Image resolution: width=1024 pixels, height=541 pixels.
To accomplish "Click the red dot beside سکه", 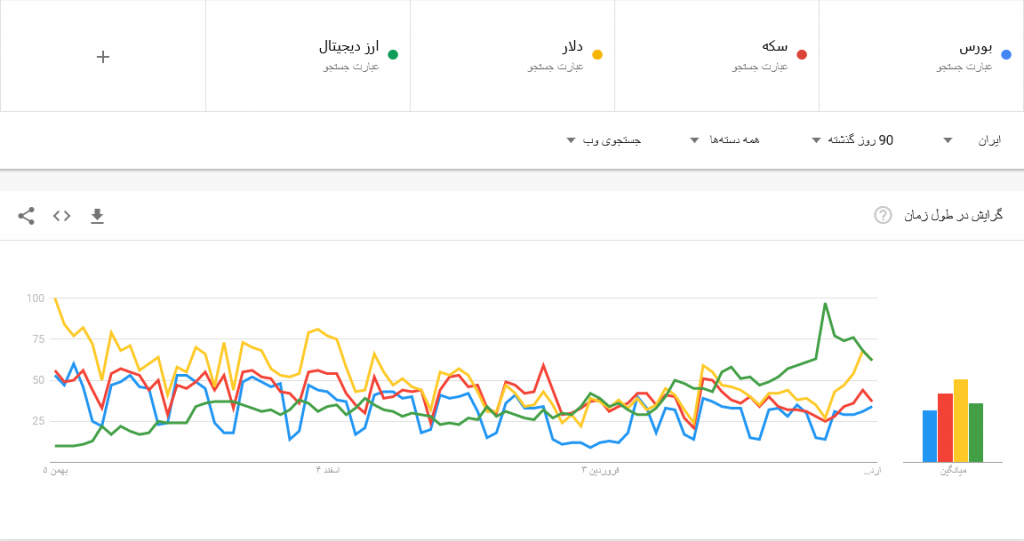I will tap(802, 55).
